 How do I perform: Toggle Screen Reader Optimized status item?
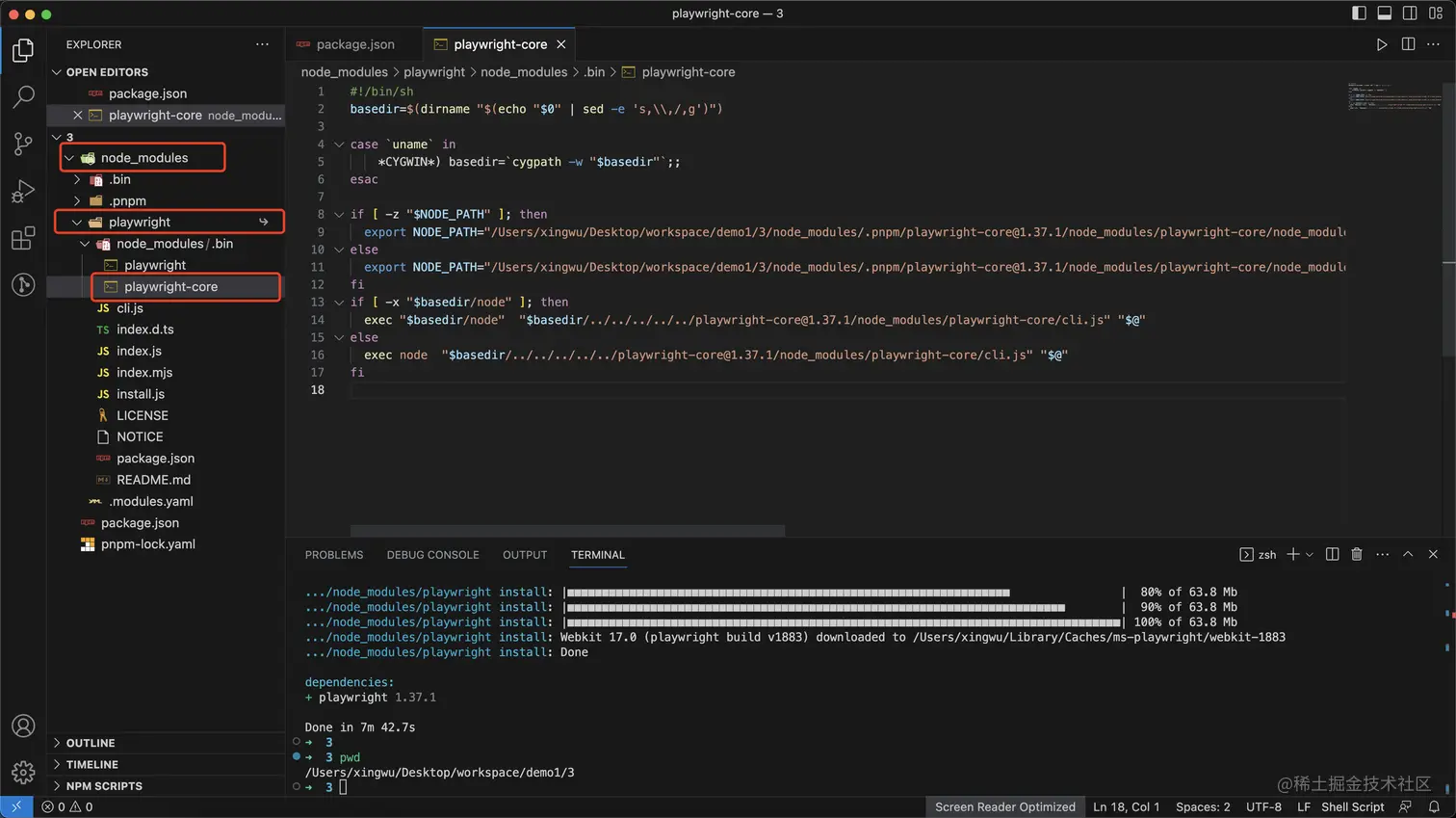point(1004,807)
